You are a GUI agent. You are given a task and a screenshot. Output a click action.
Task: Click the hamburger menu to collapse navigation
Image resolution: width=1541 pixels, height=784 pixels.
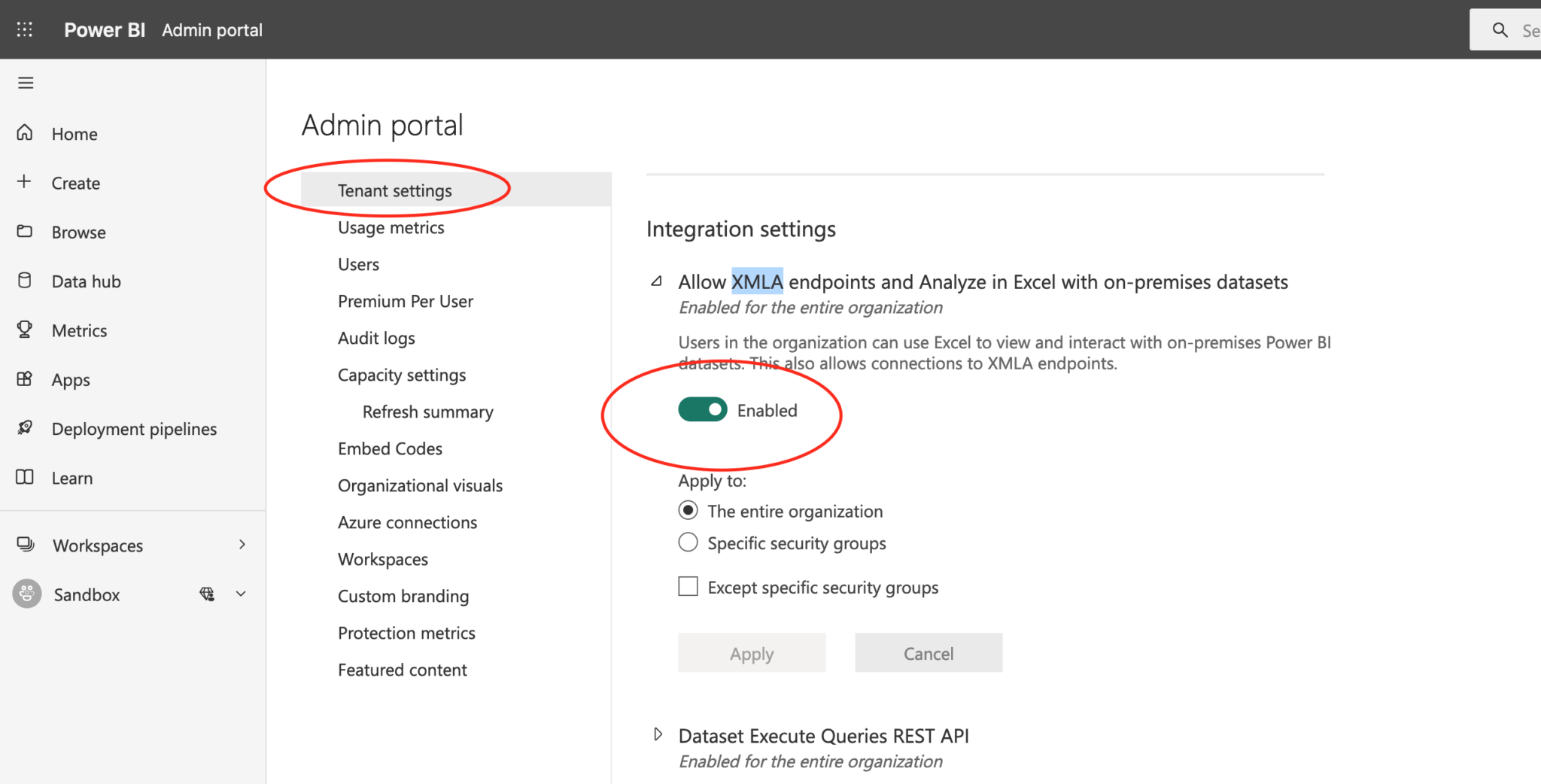point(26,83)
